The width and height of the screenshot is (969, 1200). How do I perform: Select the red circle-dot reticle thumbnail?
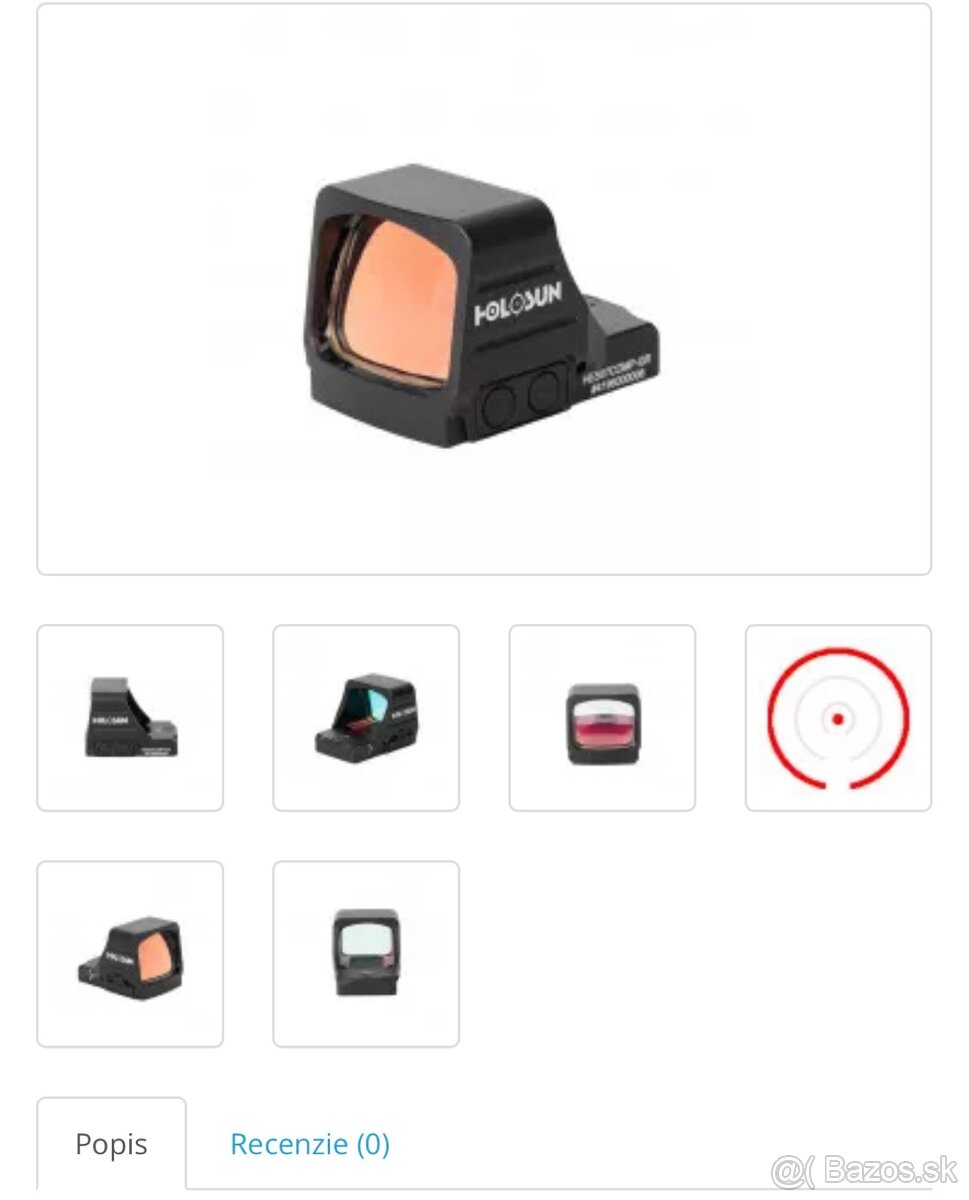pyautogui.click(x=838, y=718)
